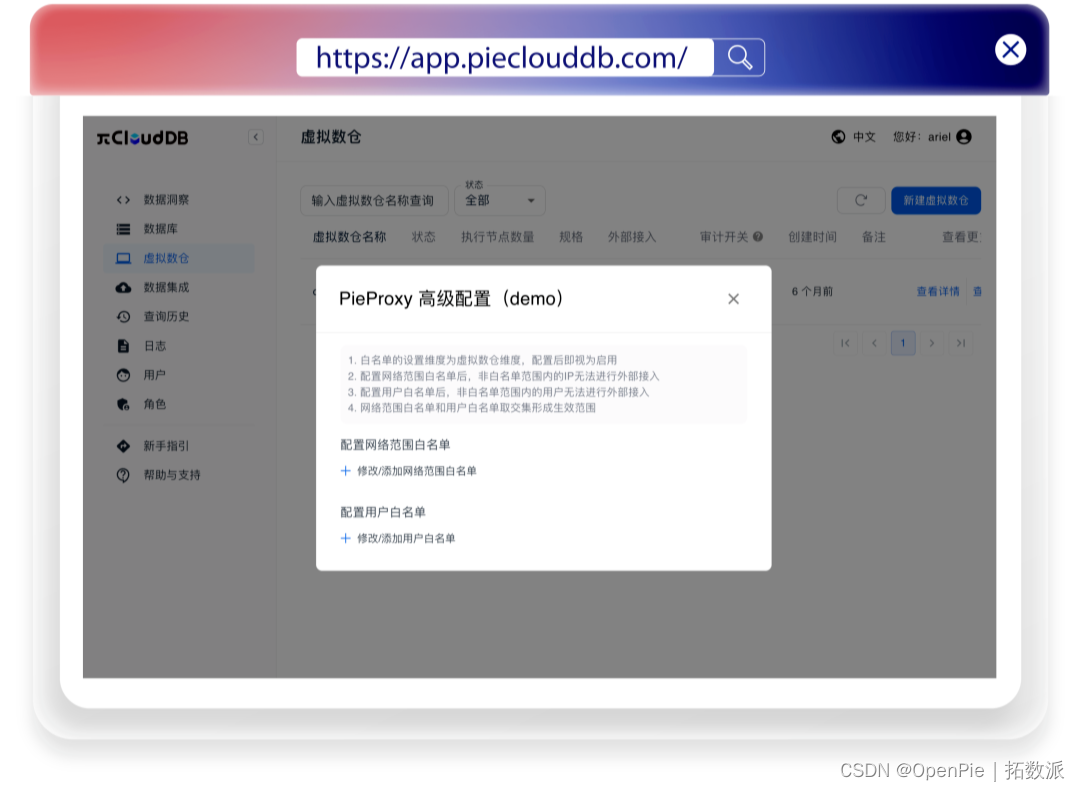Close the PieProxy 高级配置 dialog
1080x791 pixels.
(734, 299)
